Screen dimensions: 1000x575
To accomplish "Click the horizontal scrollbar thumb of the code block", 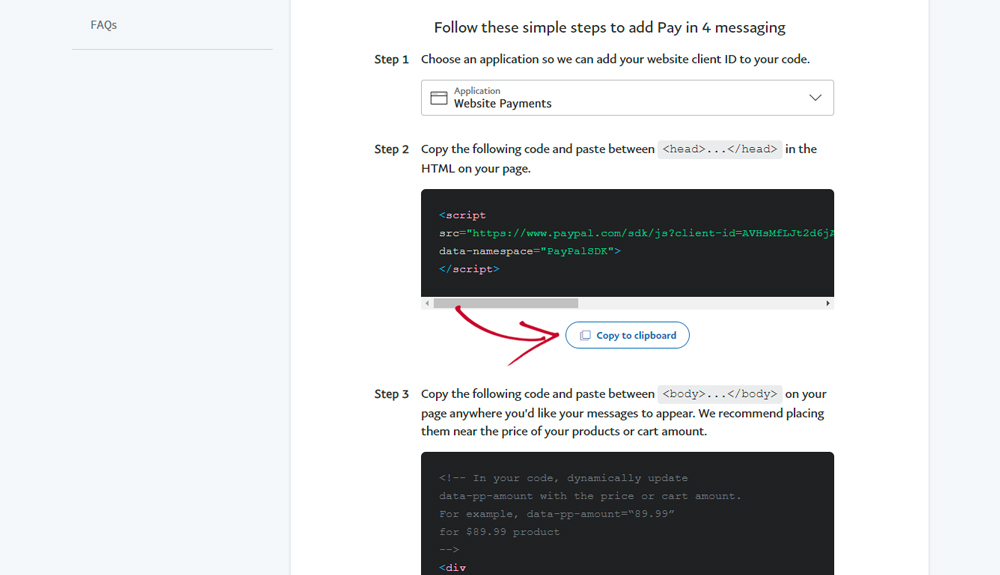I will (505, 303).
